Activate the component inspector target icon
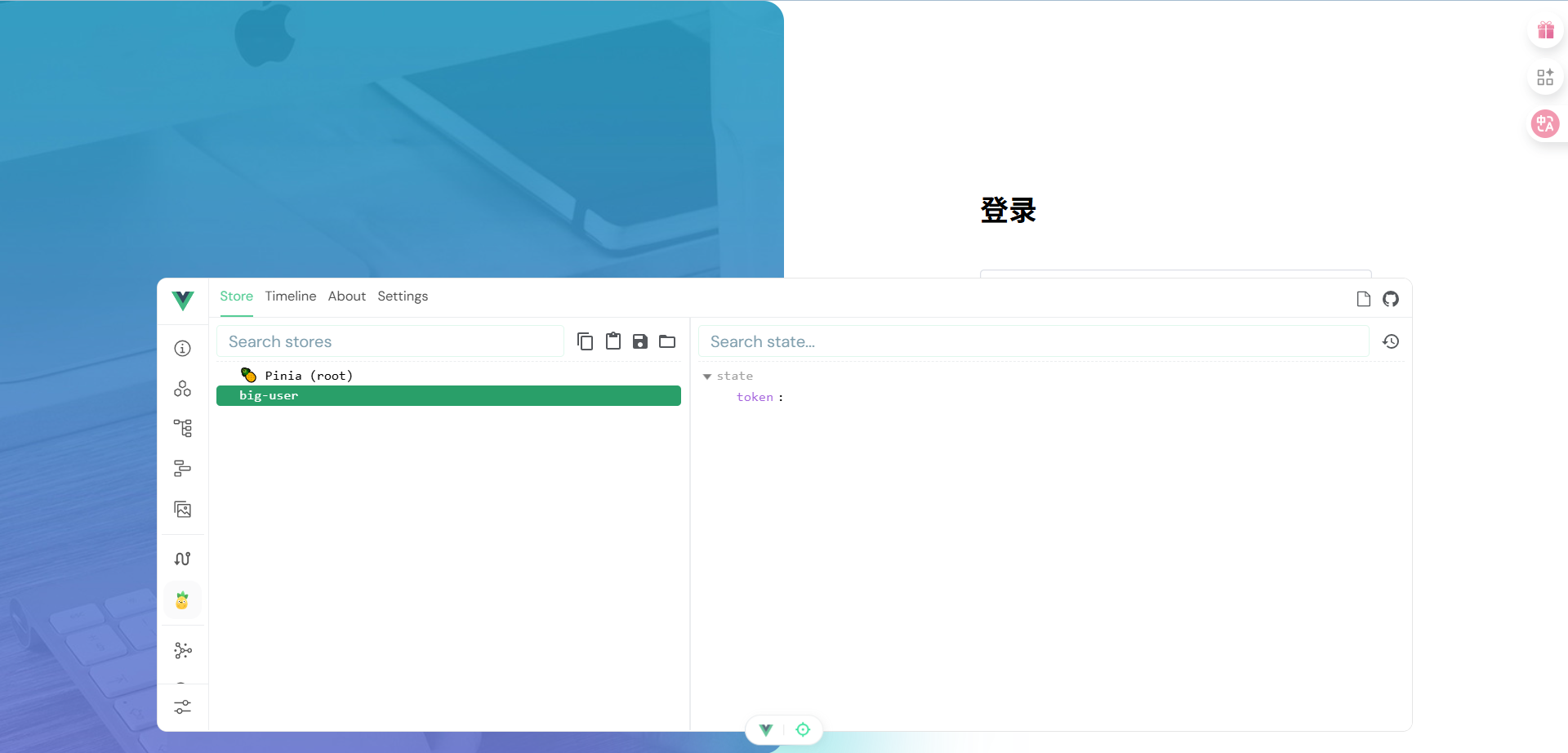This screenshot has height=753, width=1568. pos(803,730)
